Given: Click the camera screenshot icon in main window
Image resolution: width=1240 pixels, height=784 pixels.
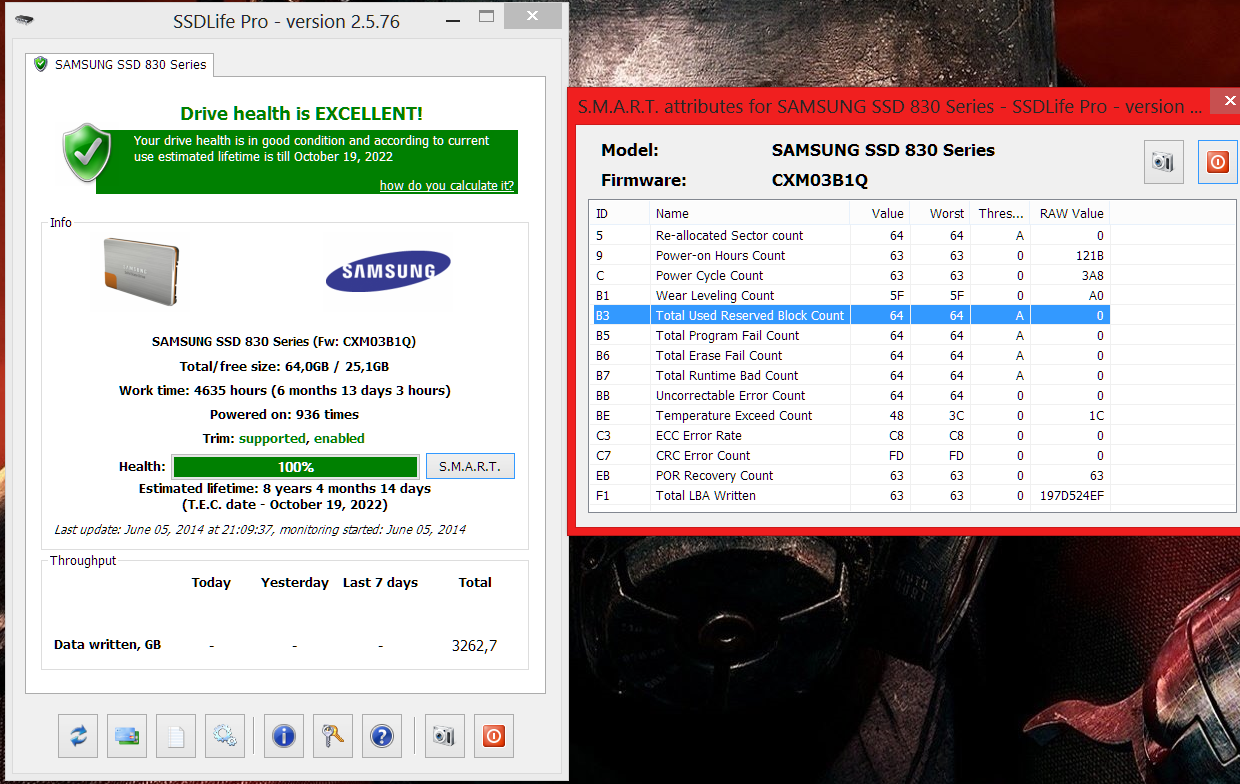Looking at the screenshot, I should 444,737.
